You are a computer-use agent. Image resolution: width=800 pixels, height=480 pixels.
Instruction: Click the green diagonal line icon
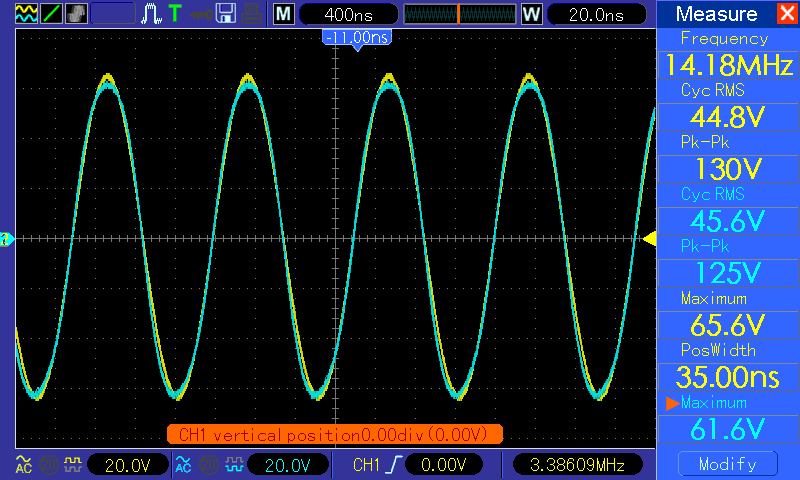tap(51, 14)
